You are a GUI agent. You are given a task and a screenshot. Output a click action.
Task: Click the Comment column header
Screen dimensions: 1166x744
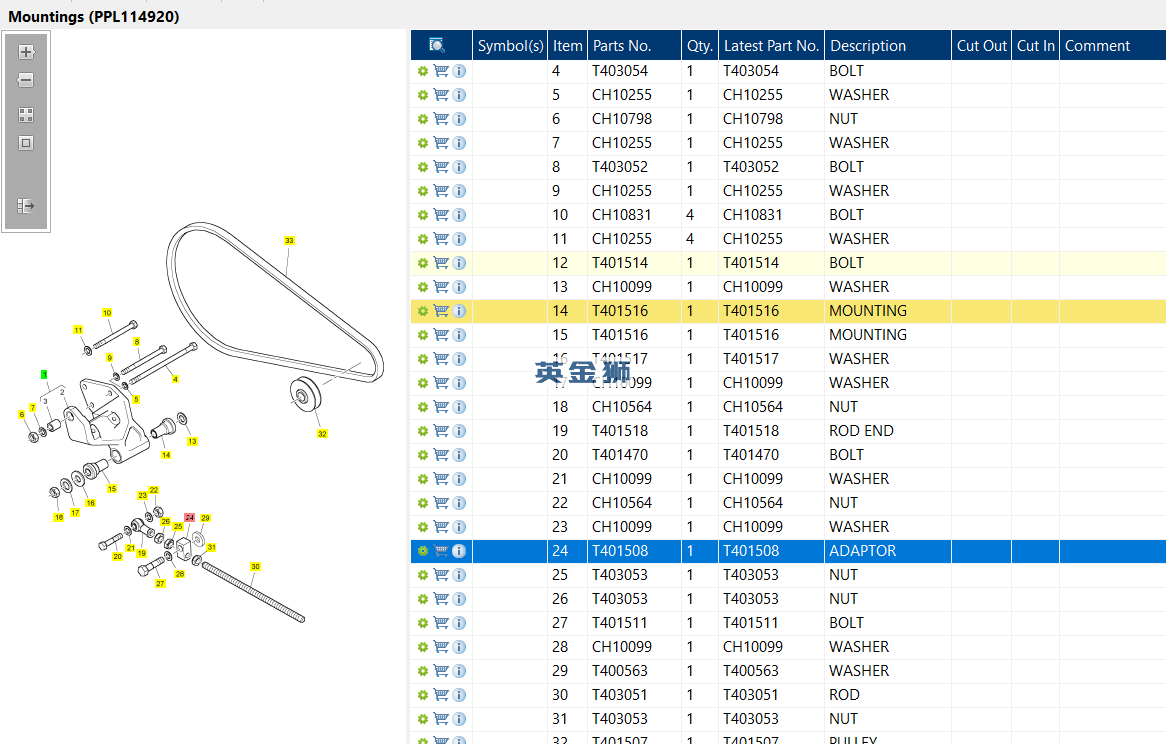[1113, 45]
